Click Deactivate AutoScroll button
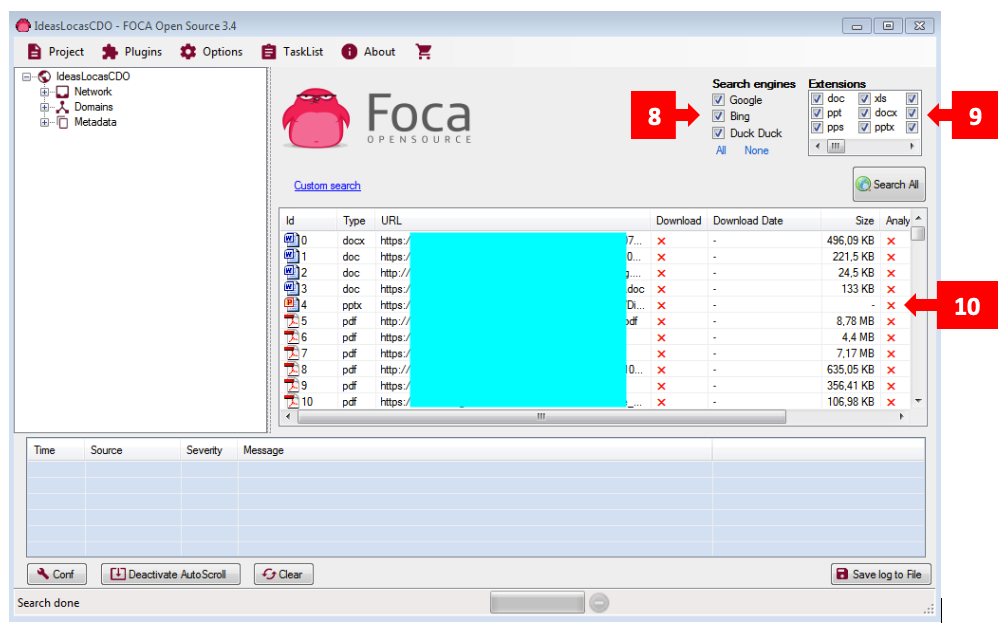 pyautogui.click(x=170, y=574)
